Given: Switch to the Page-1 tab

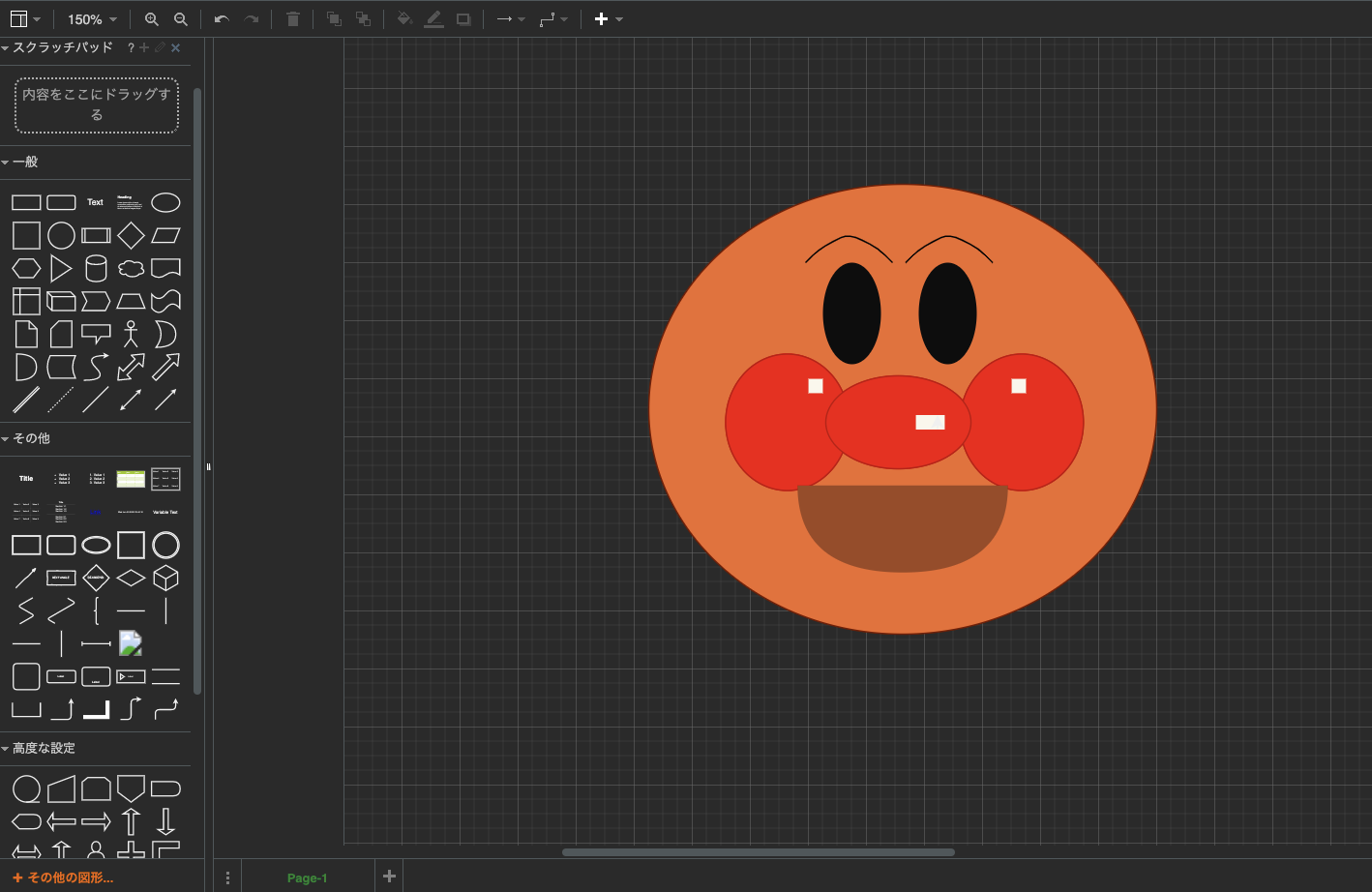Looking at the screenshot, I should tap(307, 877).
